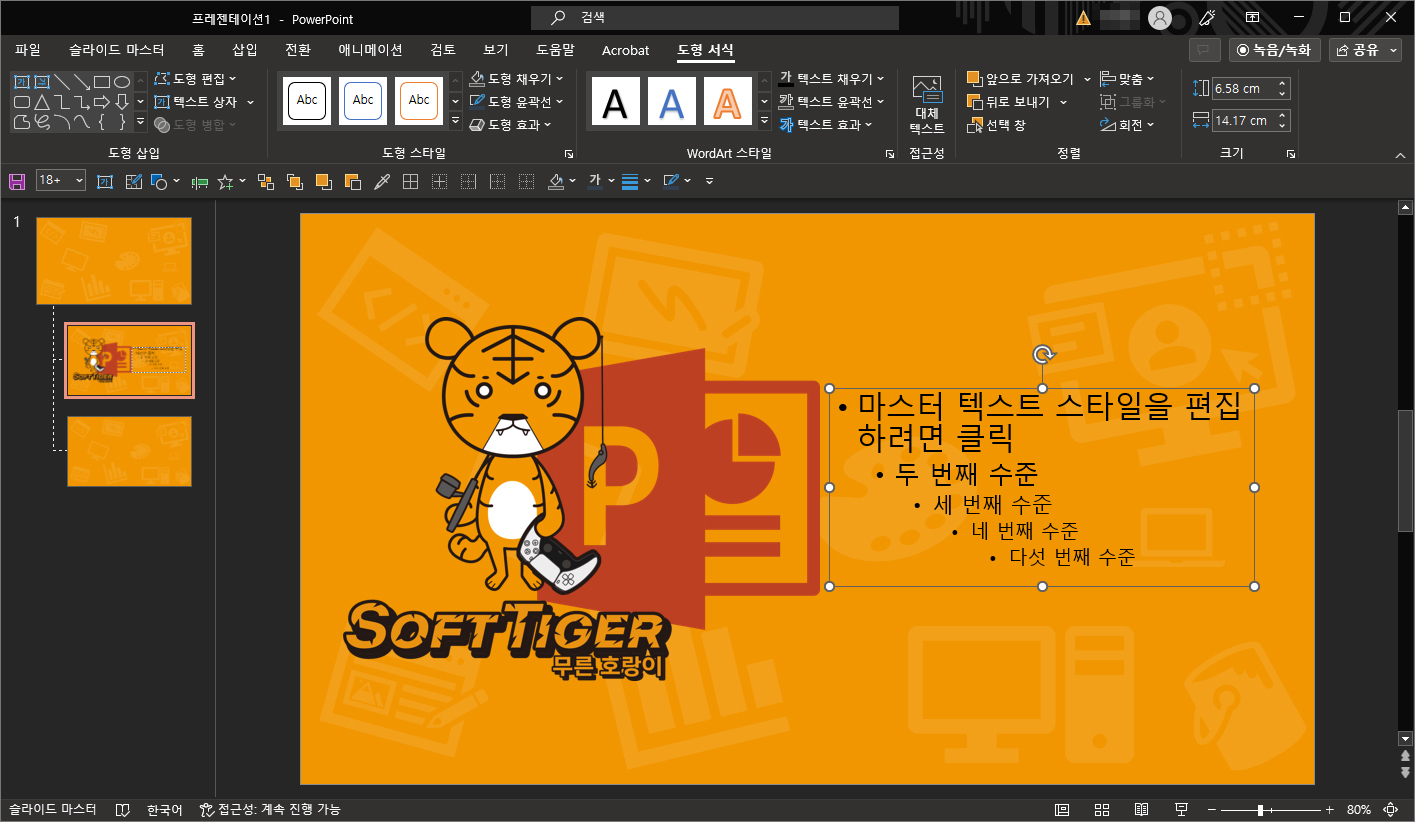This screenshot has width=1415, height=822.
Task: Open the File (파일) tab
Action: (x=28, y=50)
